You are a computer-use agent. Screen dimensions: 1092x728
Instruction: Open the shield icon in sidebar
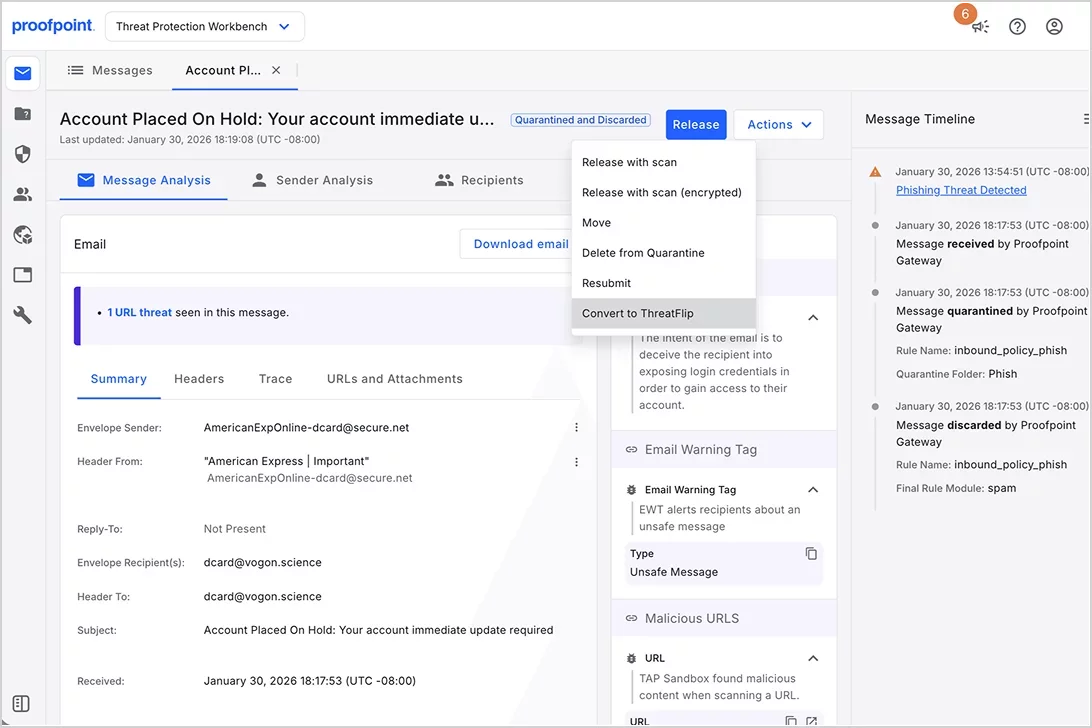pos(22,154)
